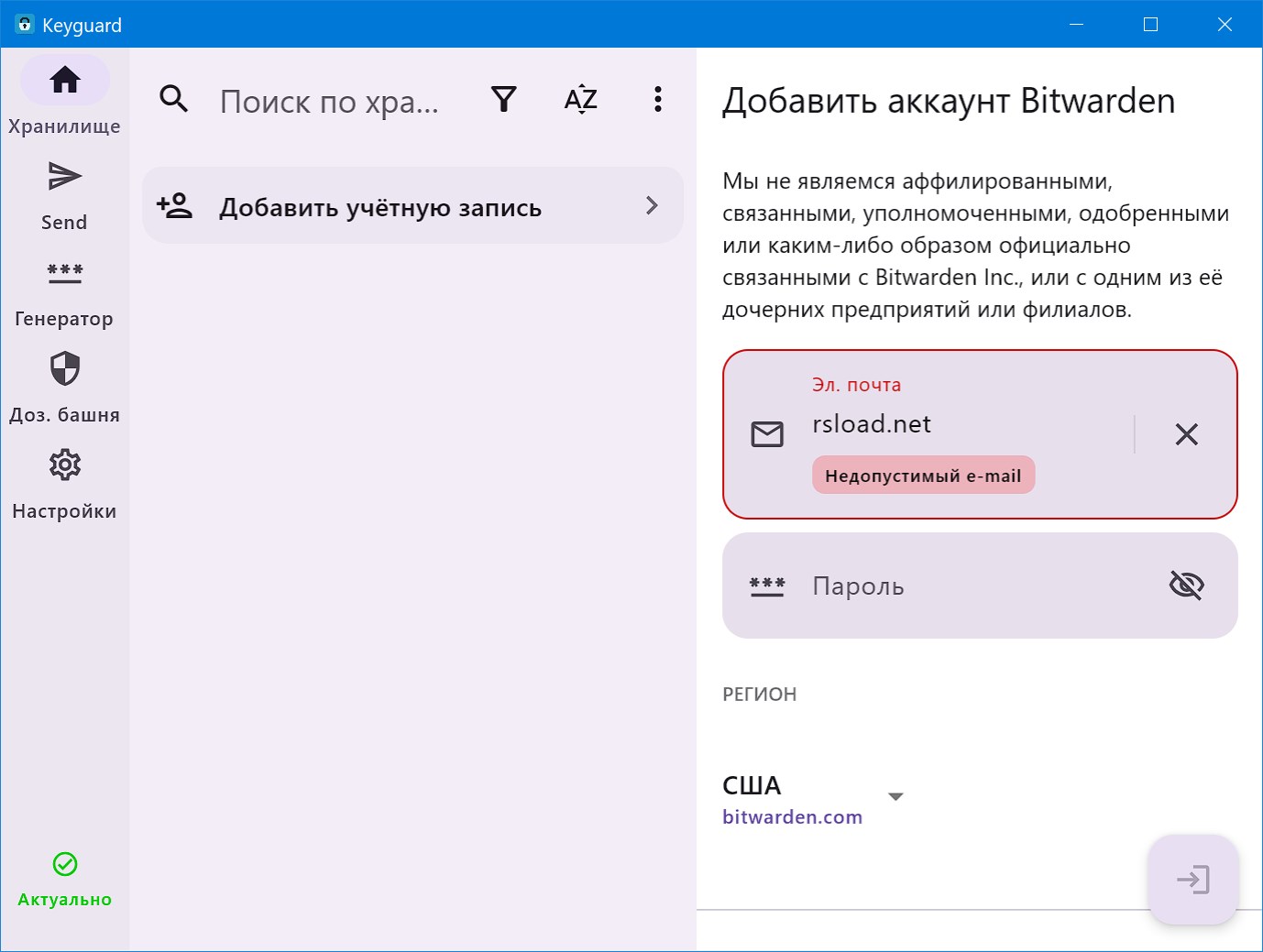Click the Keyguard app icon in title bar
1263x952 pixels.
tap(25, 25)
